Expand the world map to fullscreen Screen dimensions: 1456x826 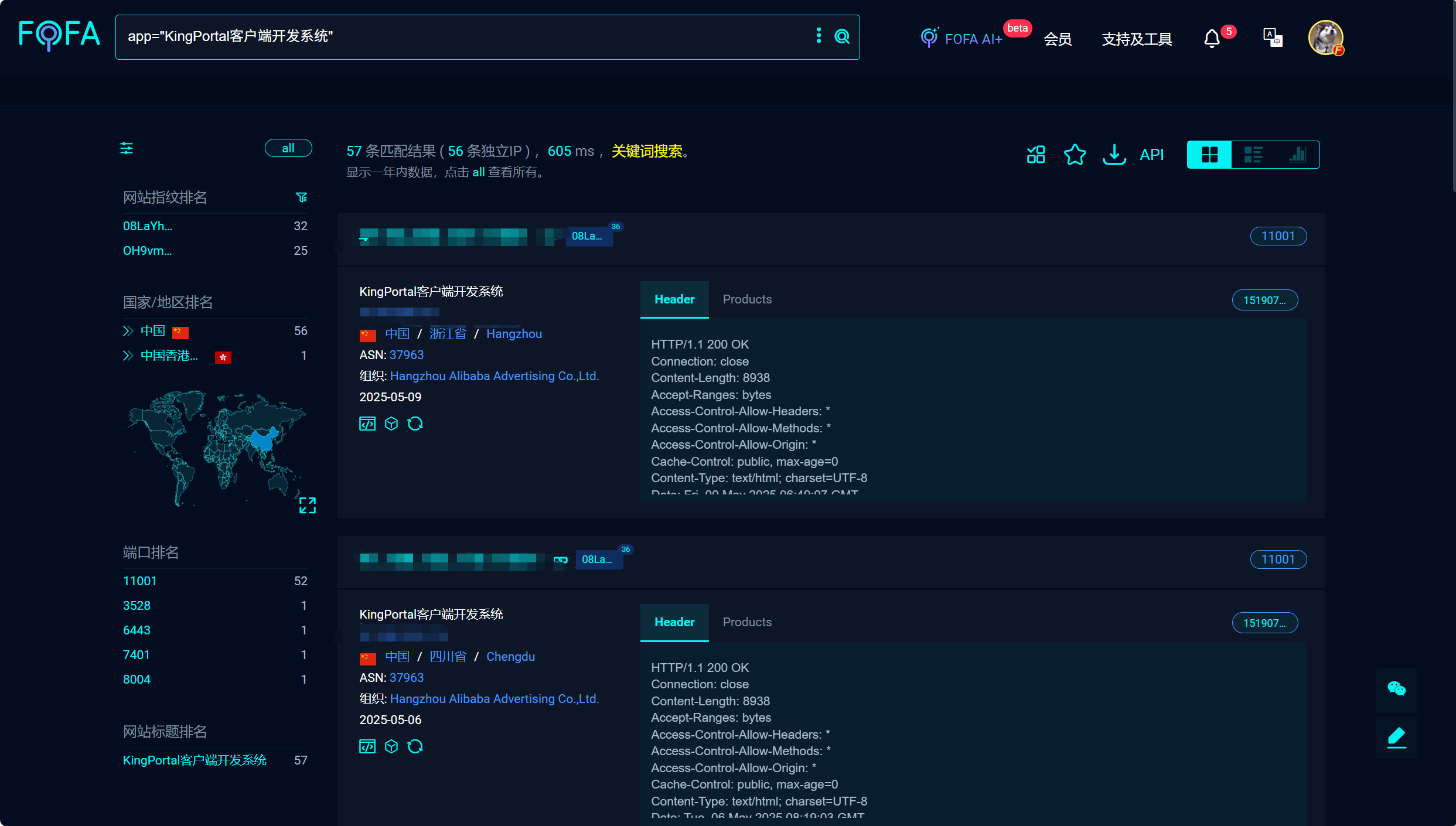(308, 505)
